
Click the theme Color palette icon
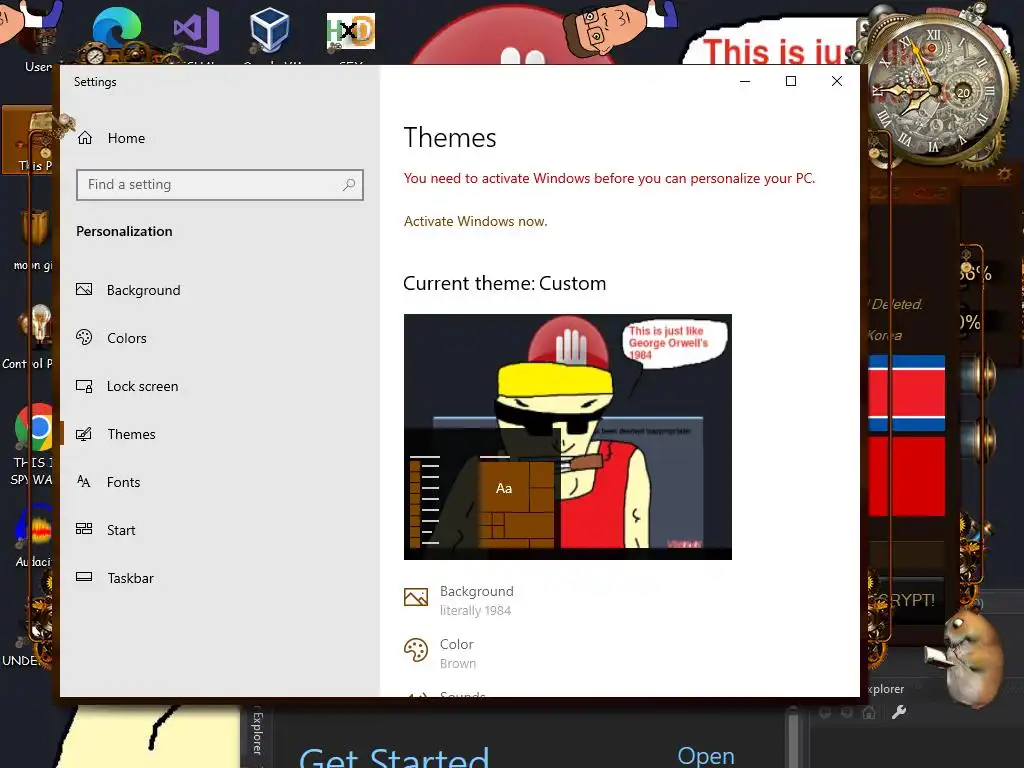click(x=416, y=650)
